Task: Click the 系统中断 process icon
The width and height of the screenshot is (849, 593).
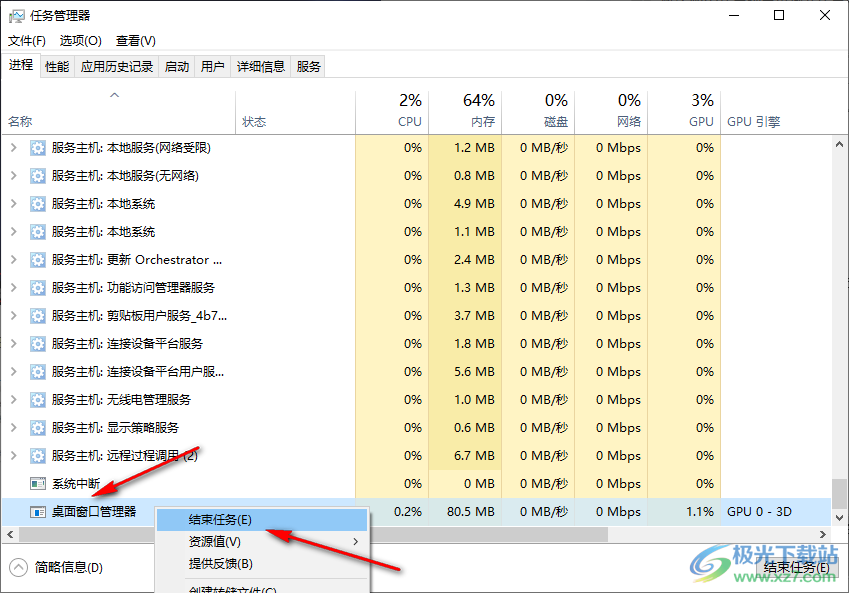Action: click(37, 484)
